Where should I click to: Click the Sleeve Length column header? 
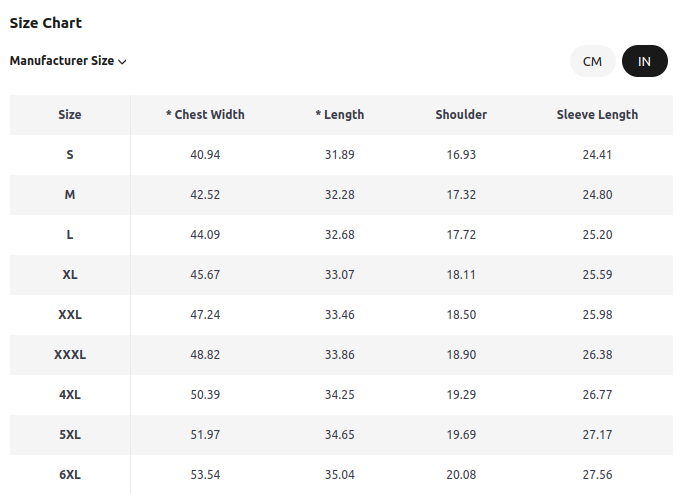(x=597, y=115)
